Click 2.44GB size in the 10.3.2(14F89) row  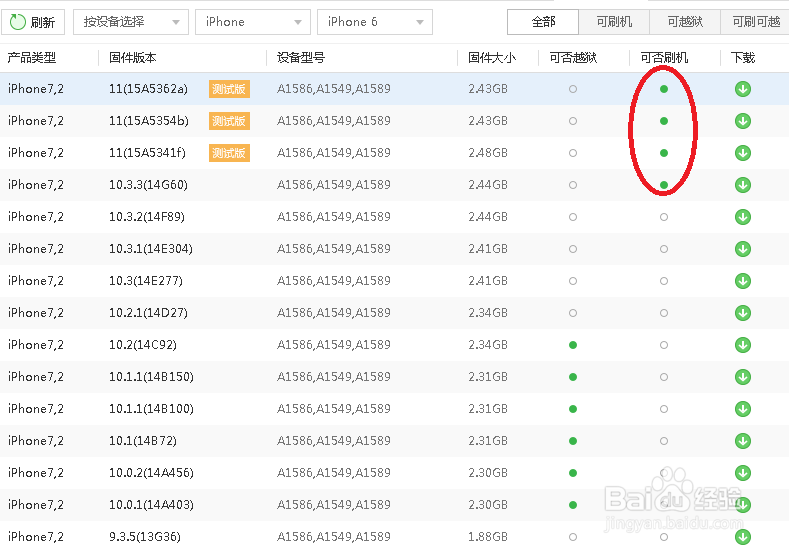pos(488,217)
